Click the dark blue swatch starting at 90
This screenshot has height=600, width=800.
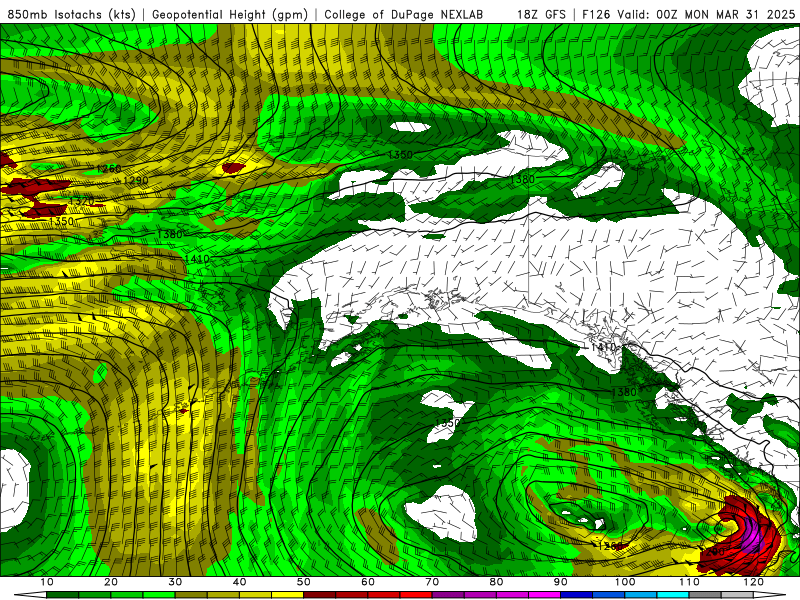pos(577,595)
